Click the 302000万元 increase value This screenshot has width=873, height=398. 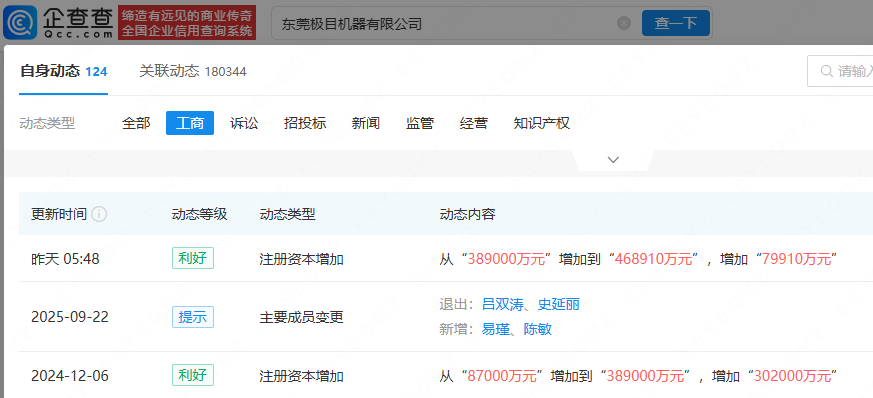point(793,376)
